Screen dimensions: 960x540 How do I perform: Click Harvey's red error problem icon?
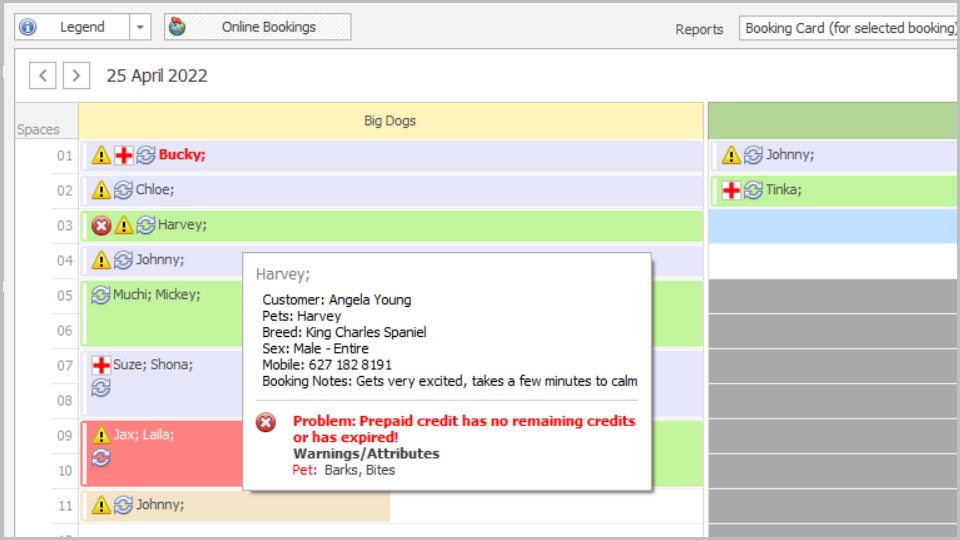tap(102, 225)
